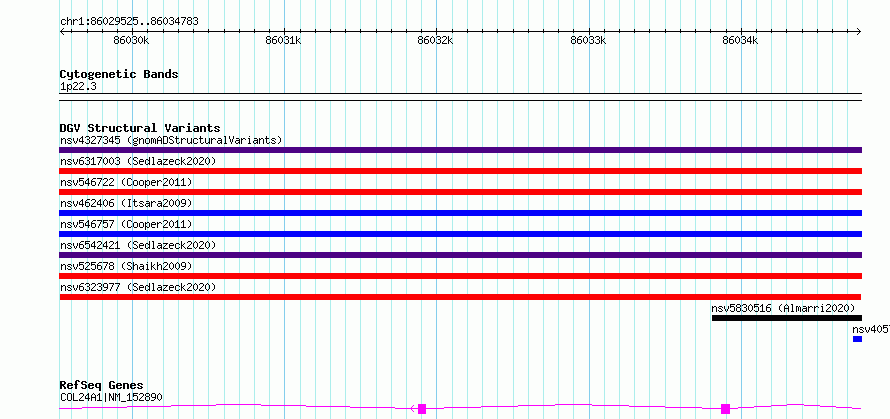This screenshot has height=419, width=890.
Task: Click the RefSeq Genes track title
Action: pos(101,386)
